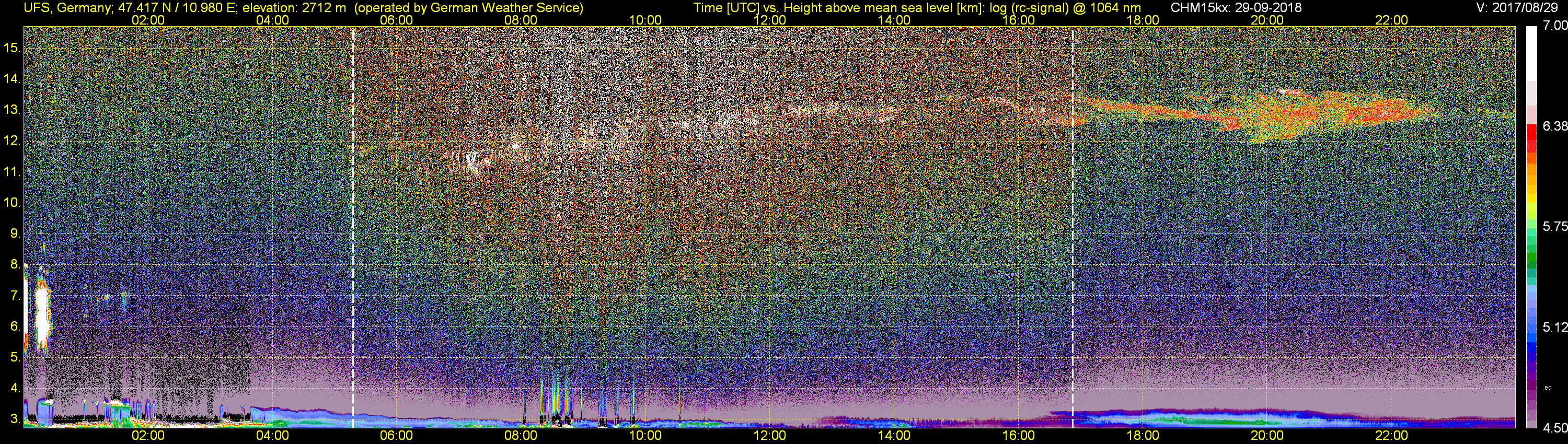Click the 4.50 color scale minimum label
1568x444 pixels.
click(x=1554, y=428)
